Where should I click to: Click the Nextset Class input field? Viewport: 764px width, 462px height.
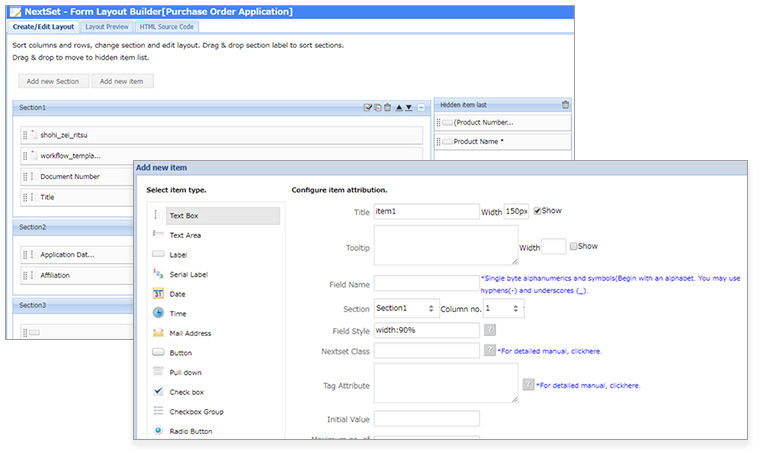pyautogui.click(x=426, y=350)
